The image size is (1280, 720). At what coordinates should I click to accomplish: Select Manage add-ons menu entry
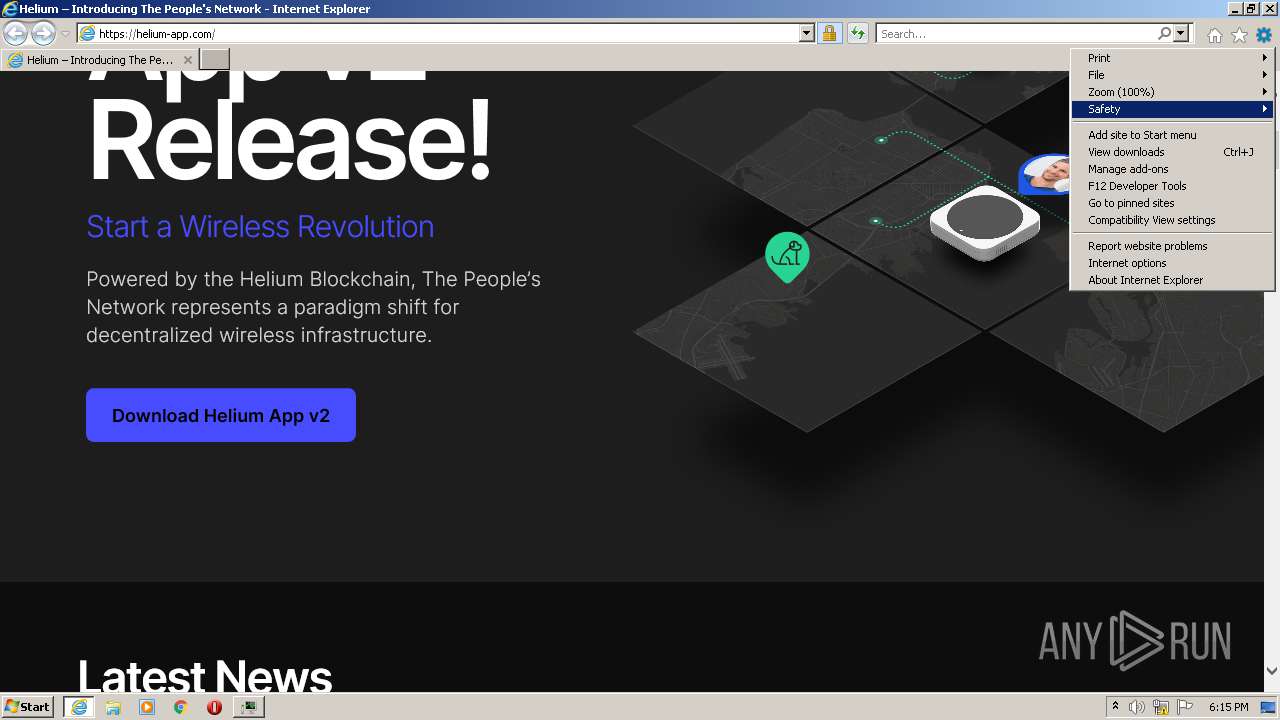(1172, 169)
